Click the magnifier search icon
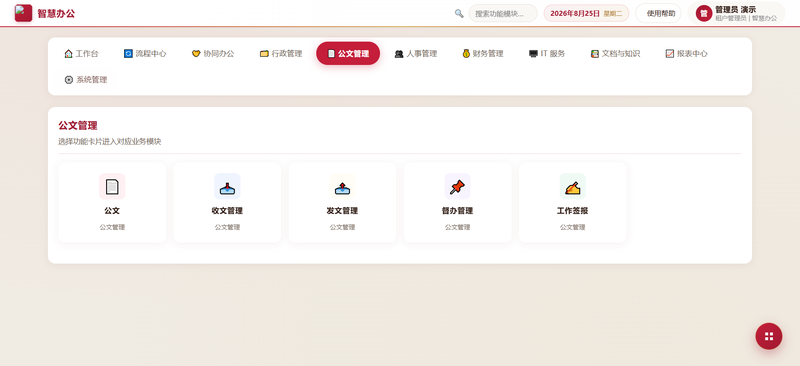Screen dimensions: 800x366 click(459, 13)
